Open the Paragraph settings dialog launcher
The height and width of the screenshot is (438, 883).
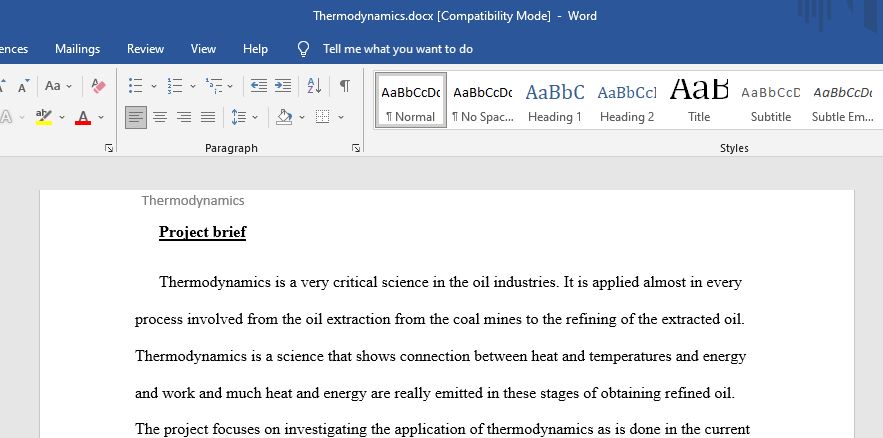click(356, 148)
